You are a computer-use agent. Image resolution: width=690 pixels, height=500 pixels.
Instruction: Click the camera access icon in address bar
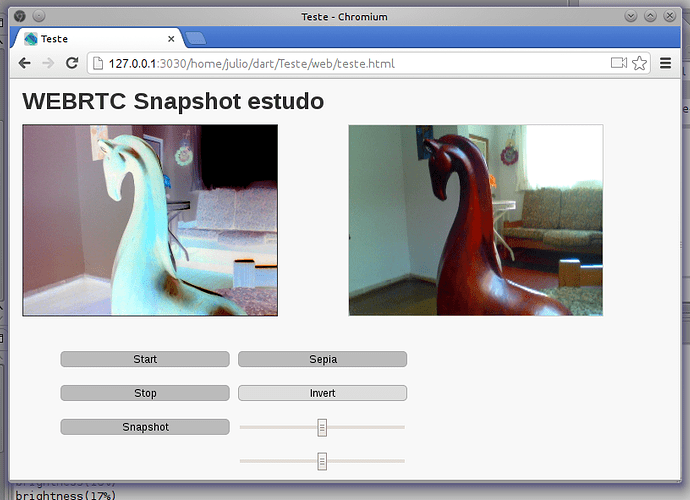[x=619, y=63]
